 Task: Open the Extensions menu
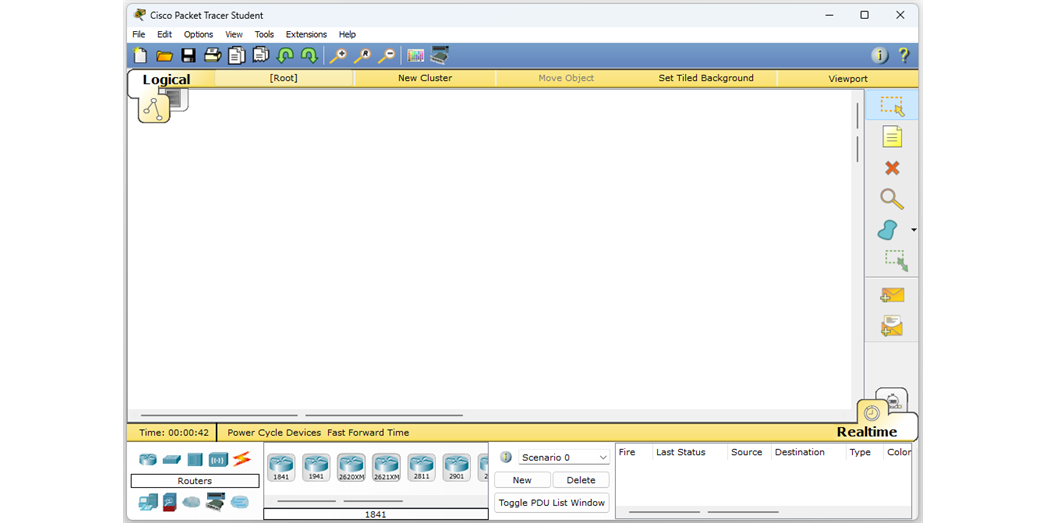(x=306, y=34)
